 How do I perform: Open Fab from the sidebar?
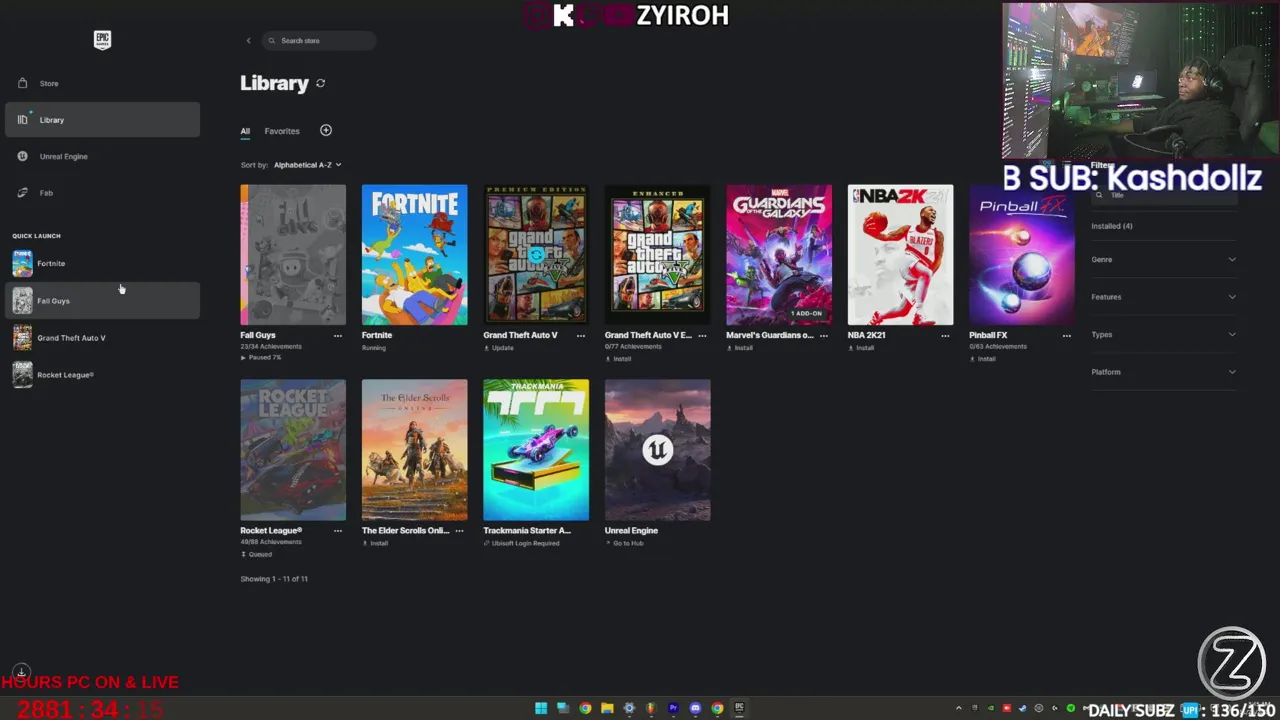coord(102,193)
